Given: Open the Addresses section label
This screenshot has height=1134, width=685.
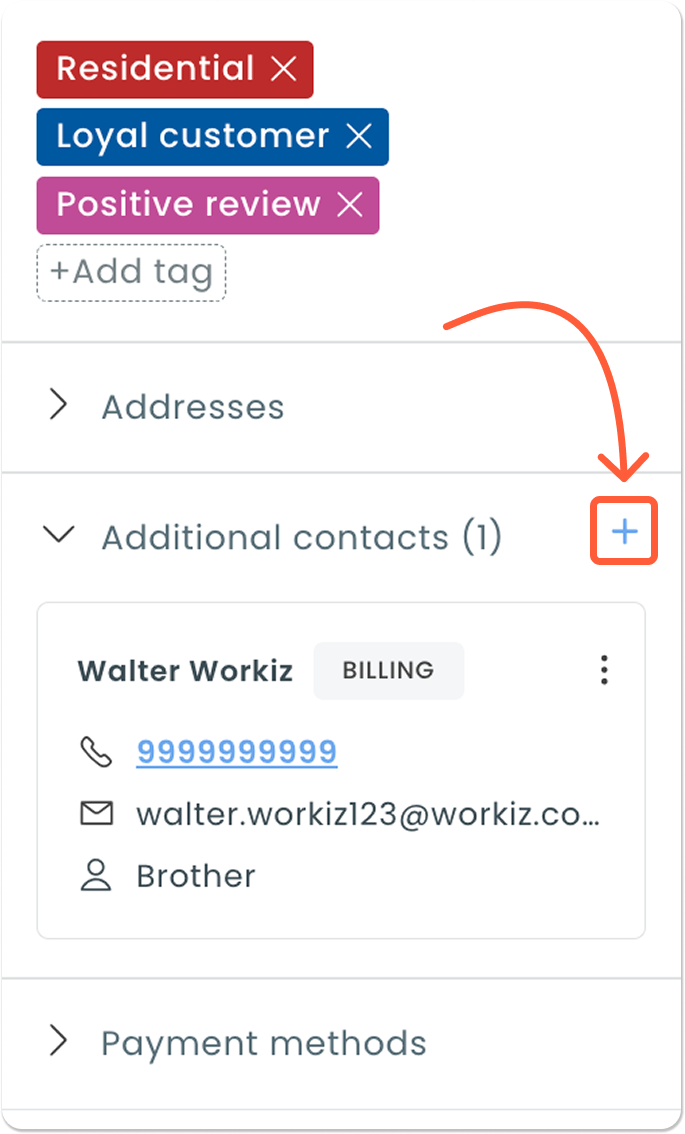Looking at the screenshot, I should (193, 407).
